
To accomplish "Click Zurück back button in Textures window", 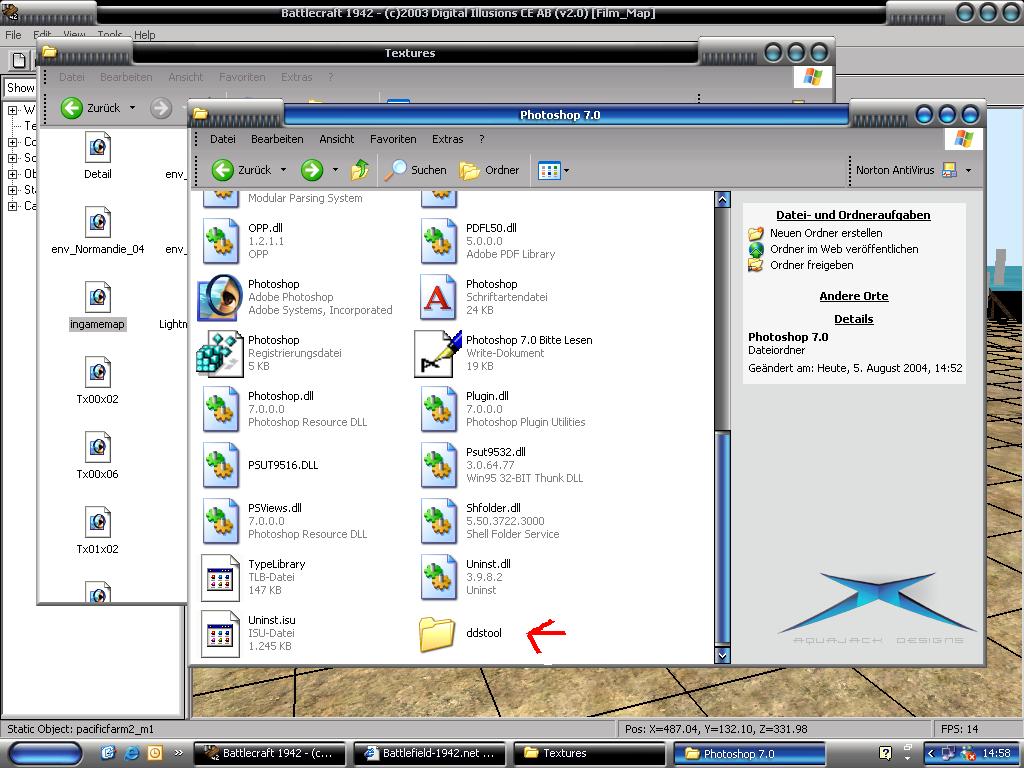I will pos(91,108).
